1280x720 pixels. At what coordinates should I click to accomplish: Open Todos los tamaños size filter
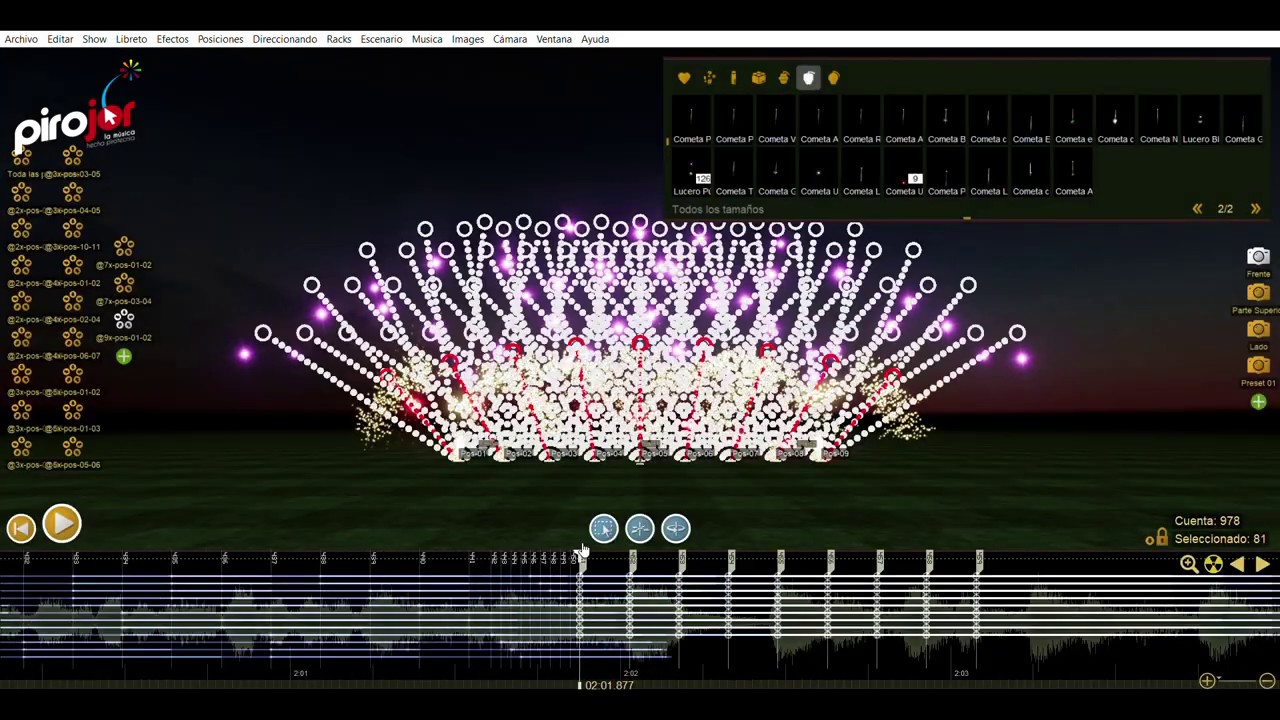coord(717,209)
